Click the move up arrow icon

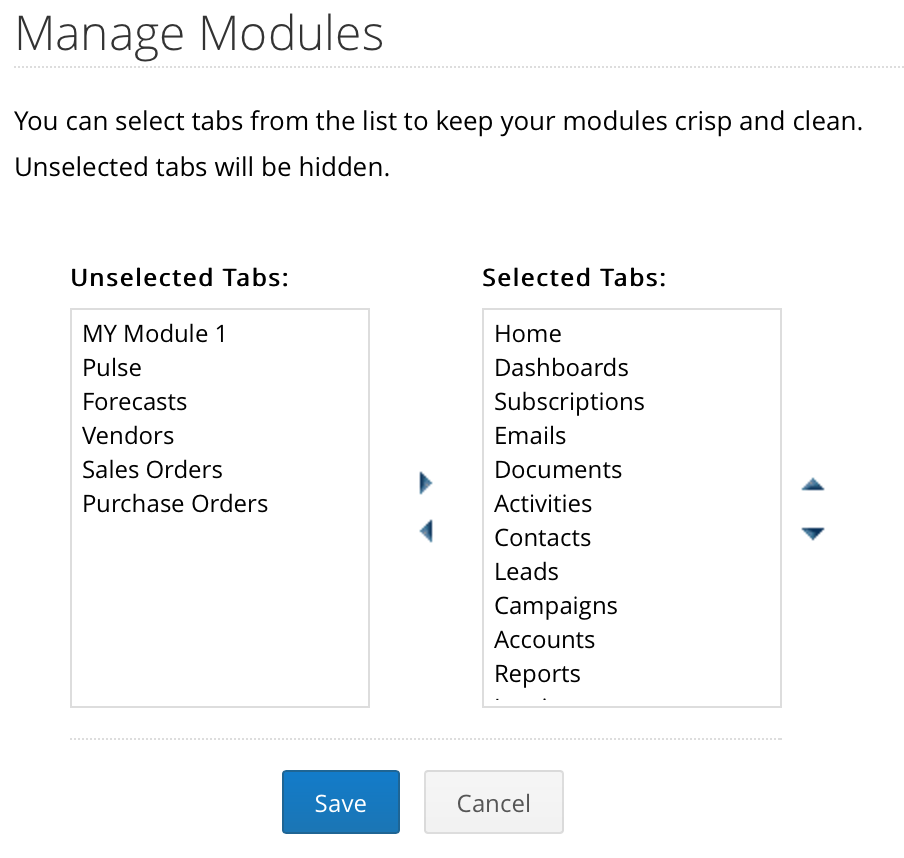click(813, 485)
